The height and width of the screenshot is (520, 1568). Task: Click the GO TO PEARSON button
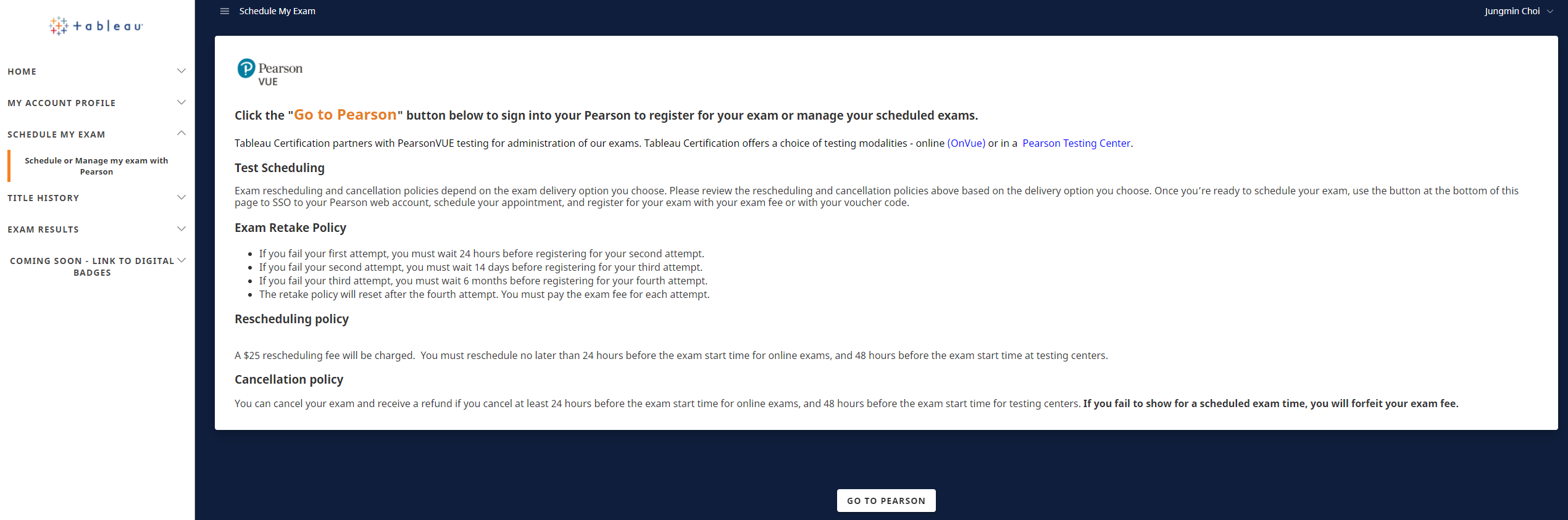pyautogui.click(x=886, y=501)
